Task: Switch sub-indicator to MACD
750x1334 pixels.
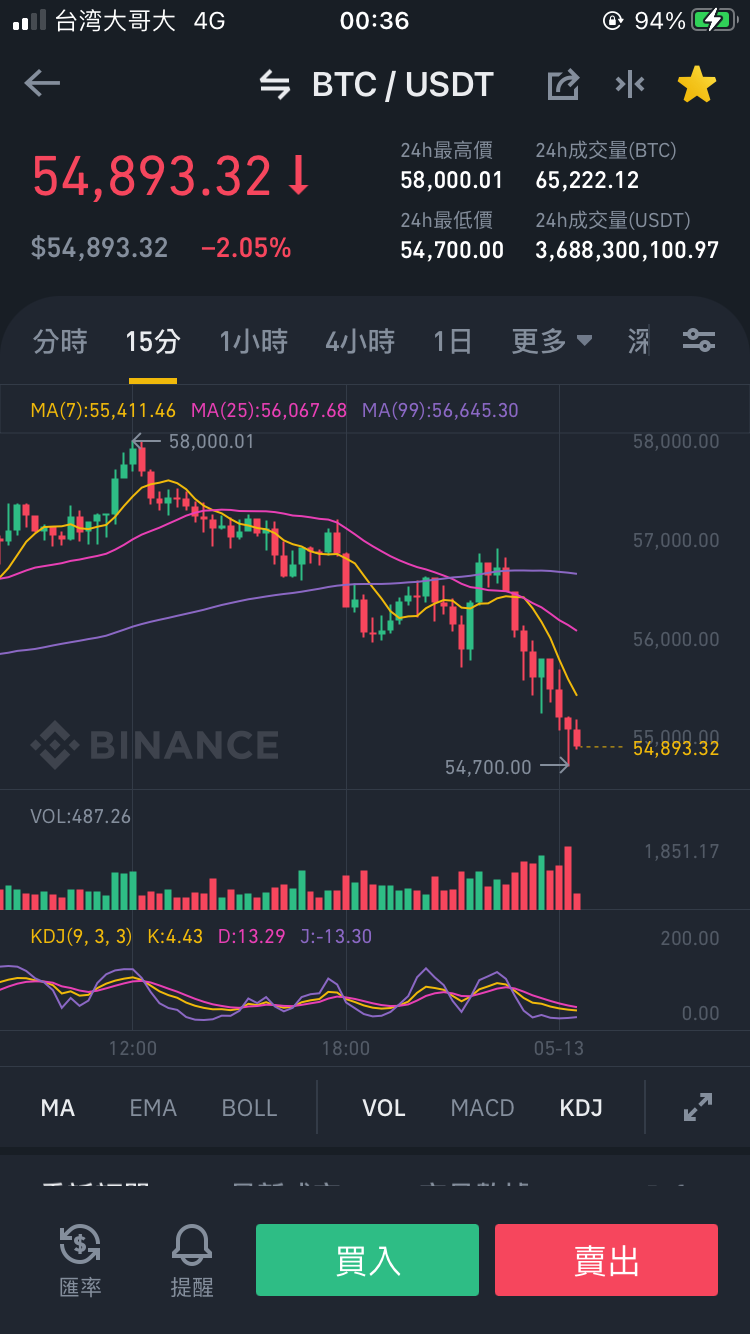Action: click(482, 1108)
